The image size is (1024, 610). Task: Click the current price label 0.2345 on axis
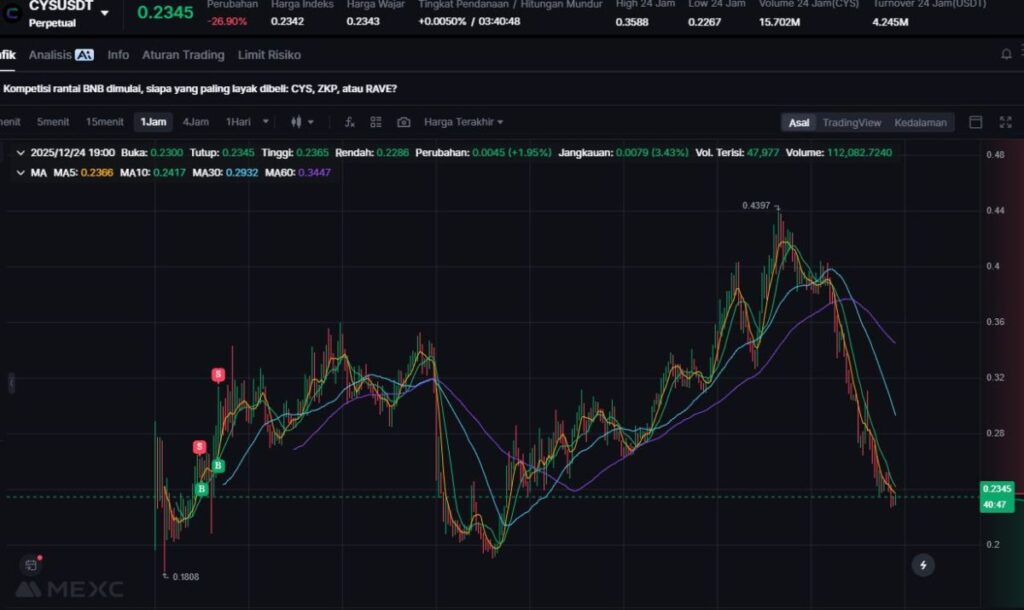tap(996, 489)
